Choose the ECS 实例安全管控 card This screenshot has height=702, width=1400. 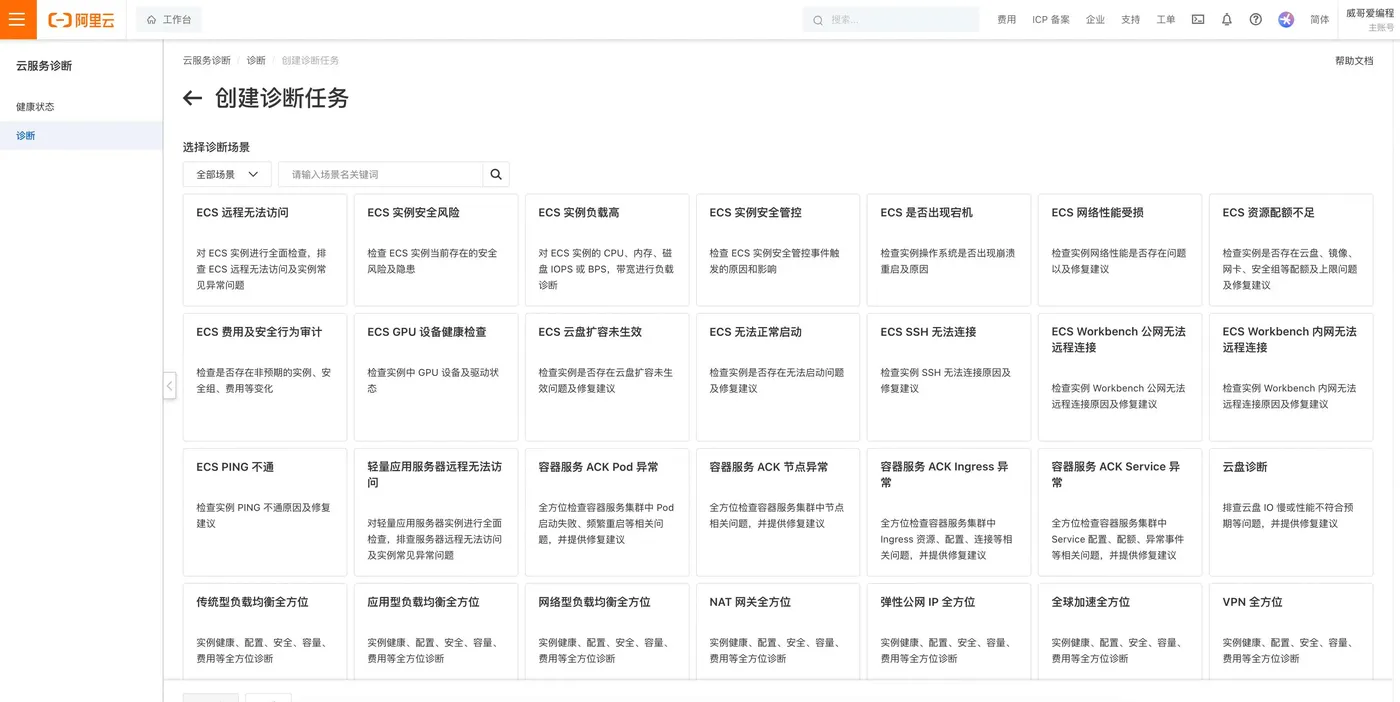[x=778, y=250]
